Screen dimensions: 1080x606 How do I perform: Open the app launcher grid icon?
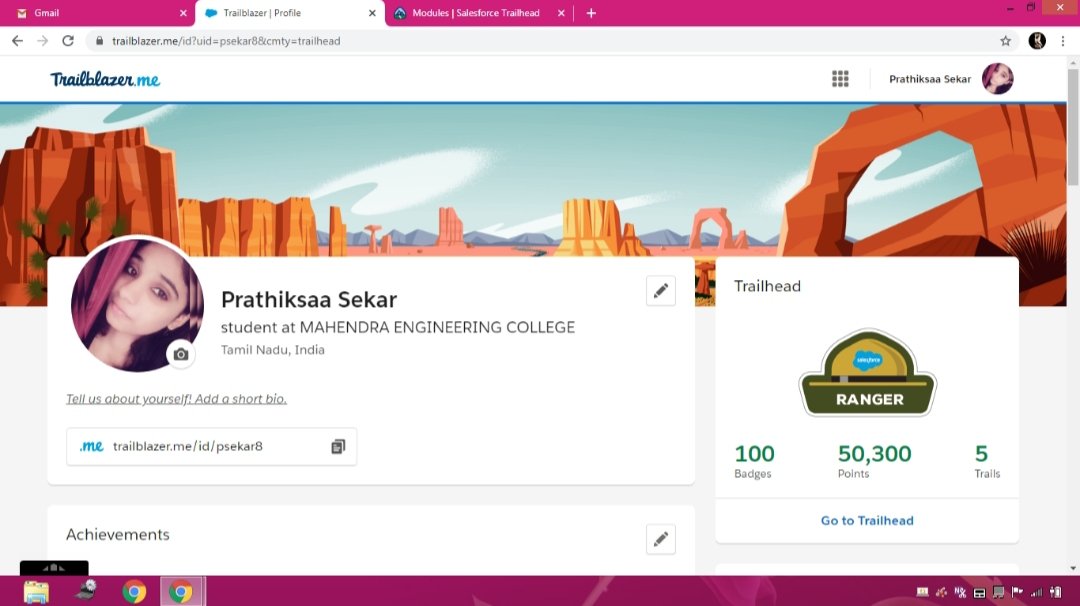tap(840, 79)
